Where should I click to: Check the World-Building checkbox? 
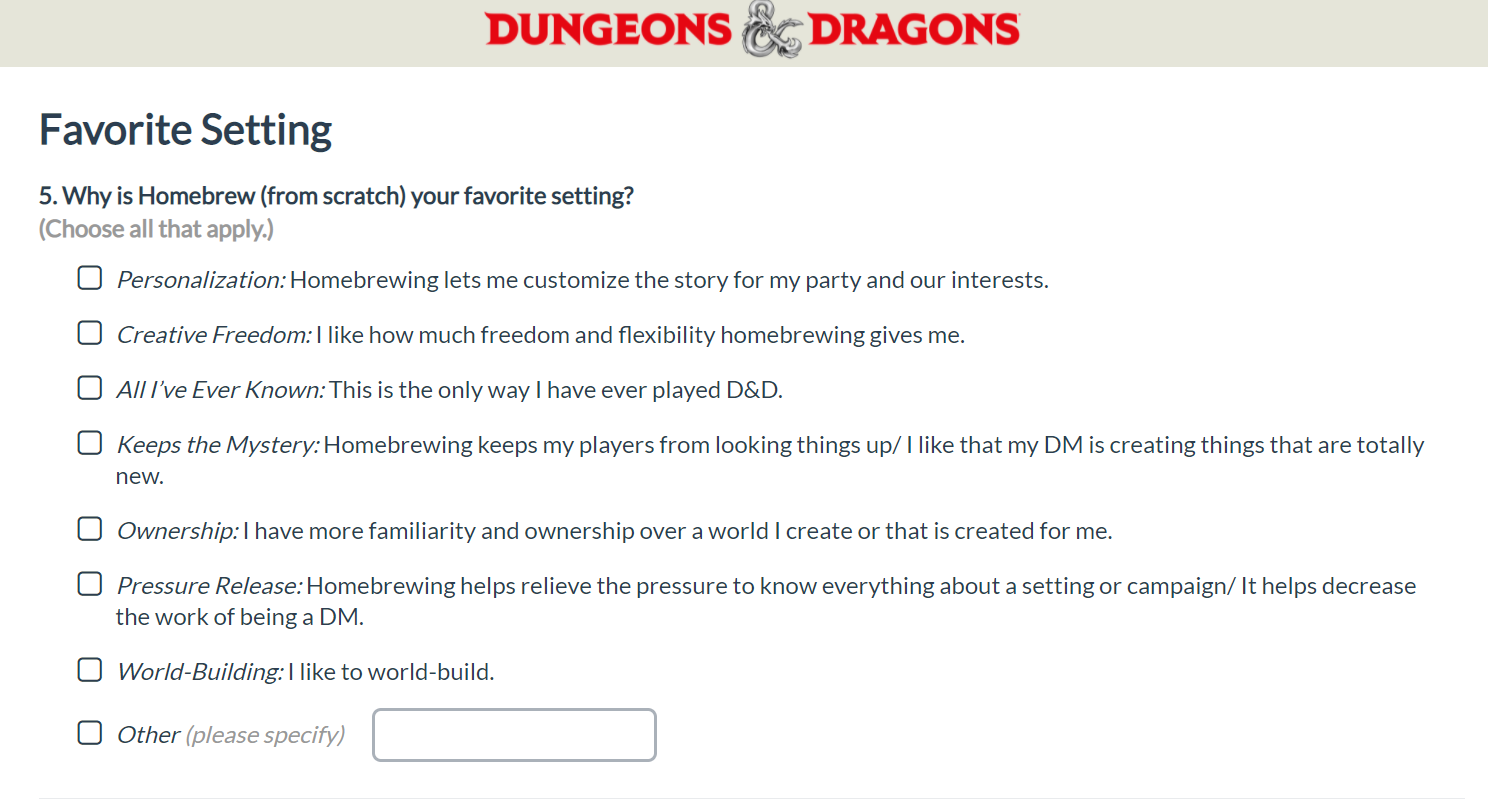click(90, 670)
